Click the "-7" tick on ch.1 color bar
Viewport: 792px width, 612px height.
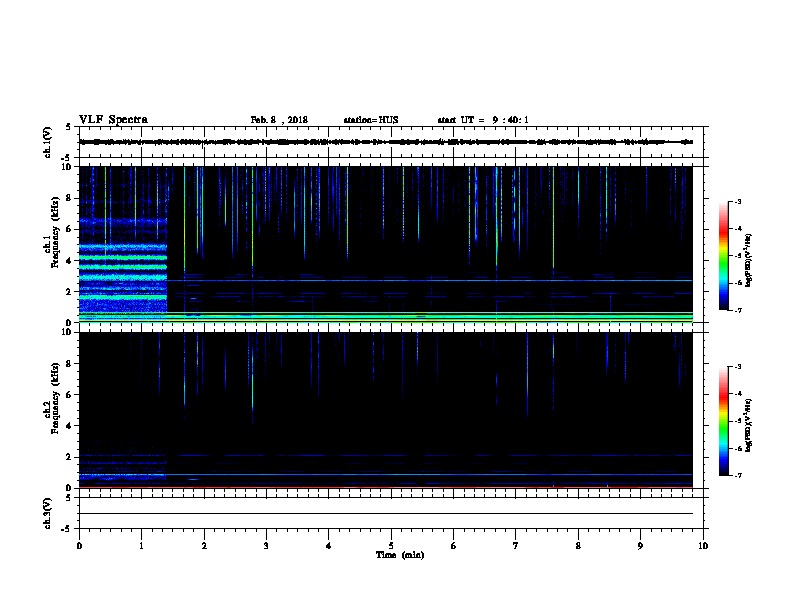[x=738, y=310]
